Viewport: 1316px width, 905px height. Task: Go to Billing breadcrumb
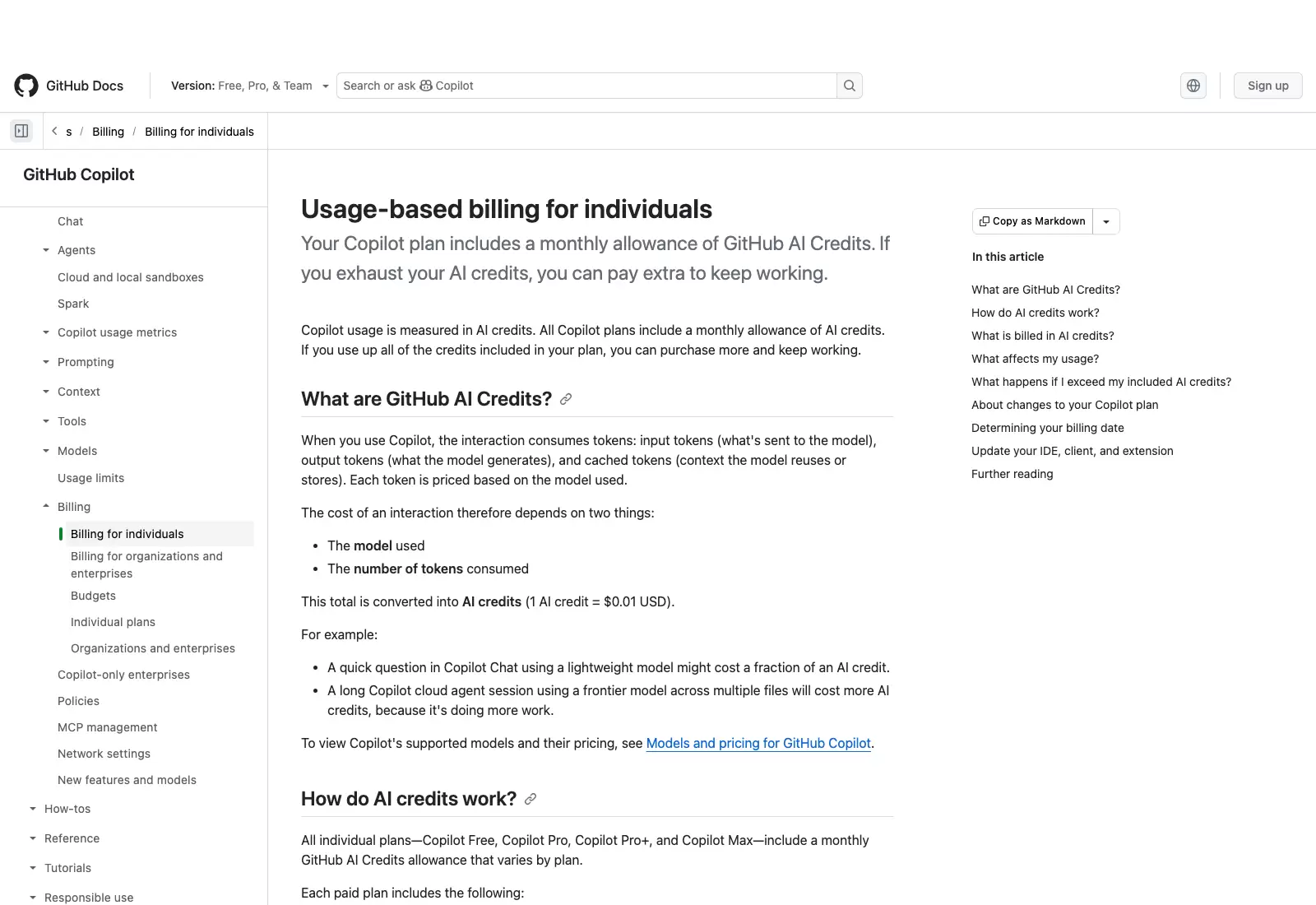coord(108,132)
